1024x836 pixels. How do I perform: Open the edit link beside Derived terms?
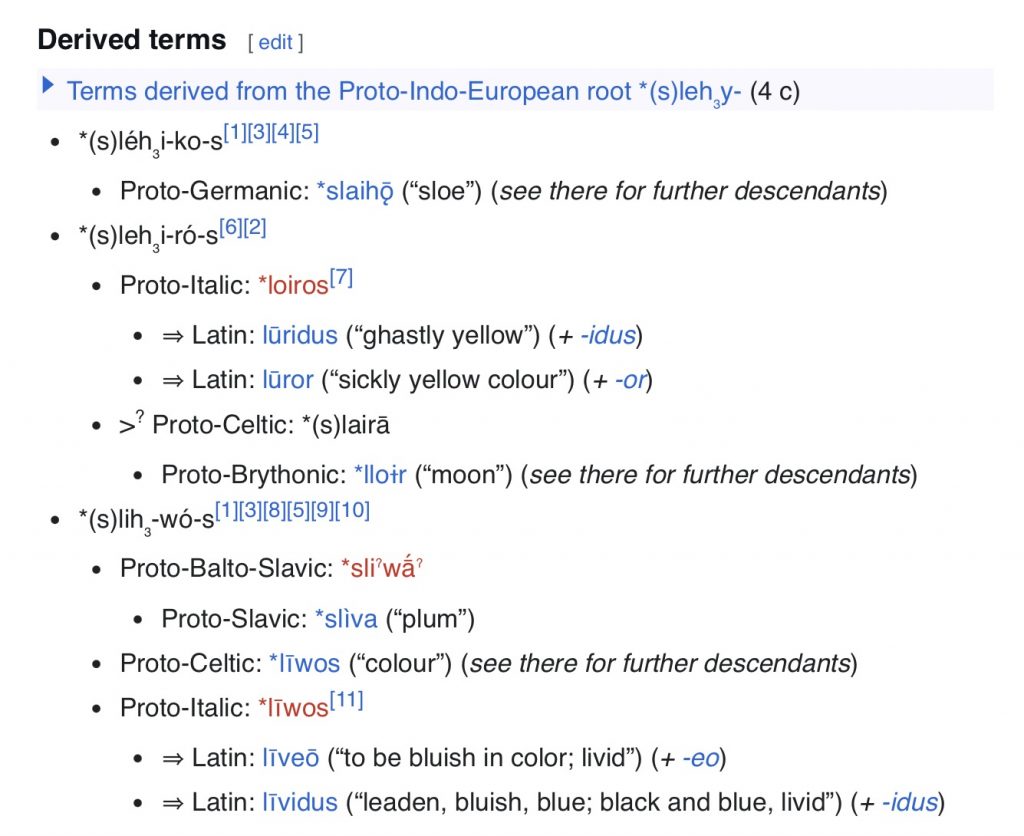pyautogui.click(x=276, y=42)
